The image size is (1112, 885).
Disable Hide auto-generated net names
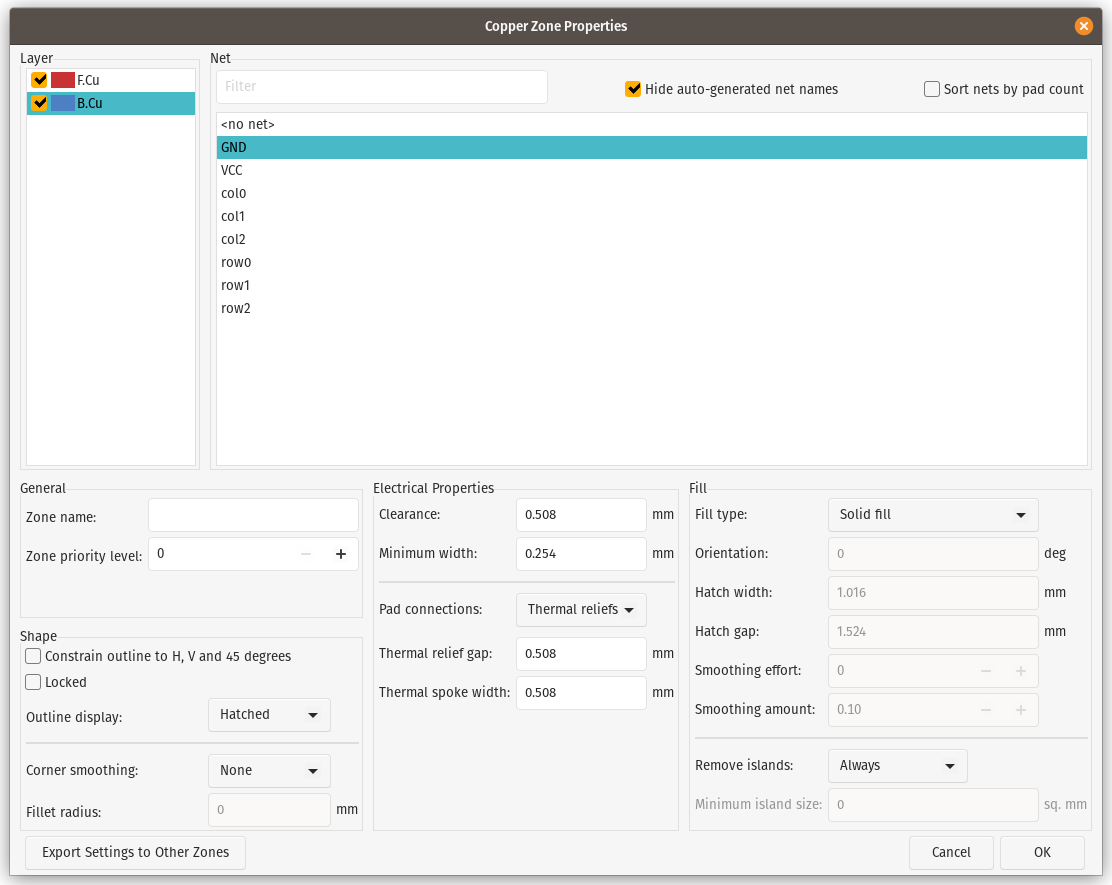pyautogui.click(x=633, y=89)
